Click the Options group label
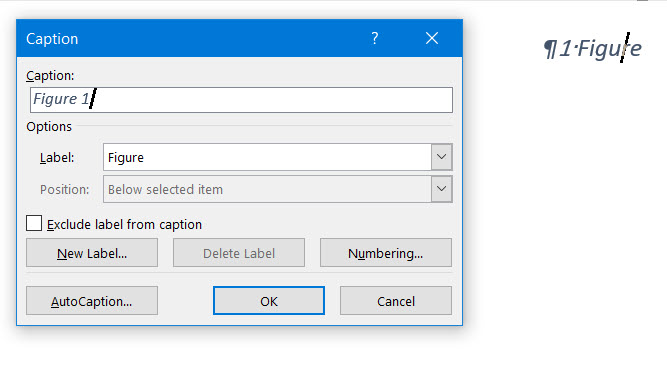 point(49,127)
